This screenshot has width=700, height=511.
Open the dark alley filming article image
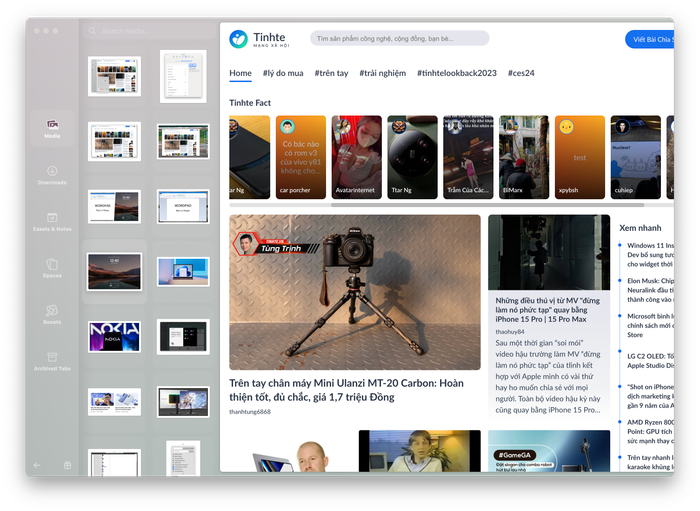pyautogui.click(x=549, y=253)
